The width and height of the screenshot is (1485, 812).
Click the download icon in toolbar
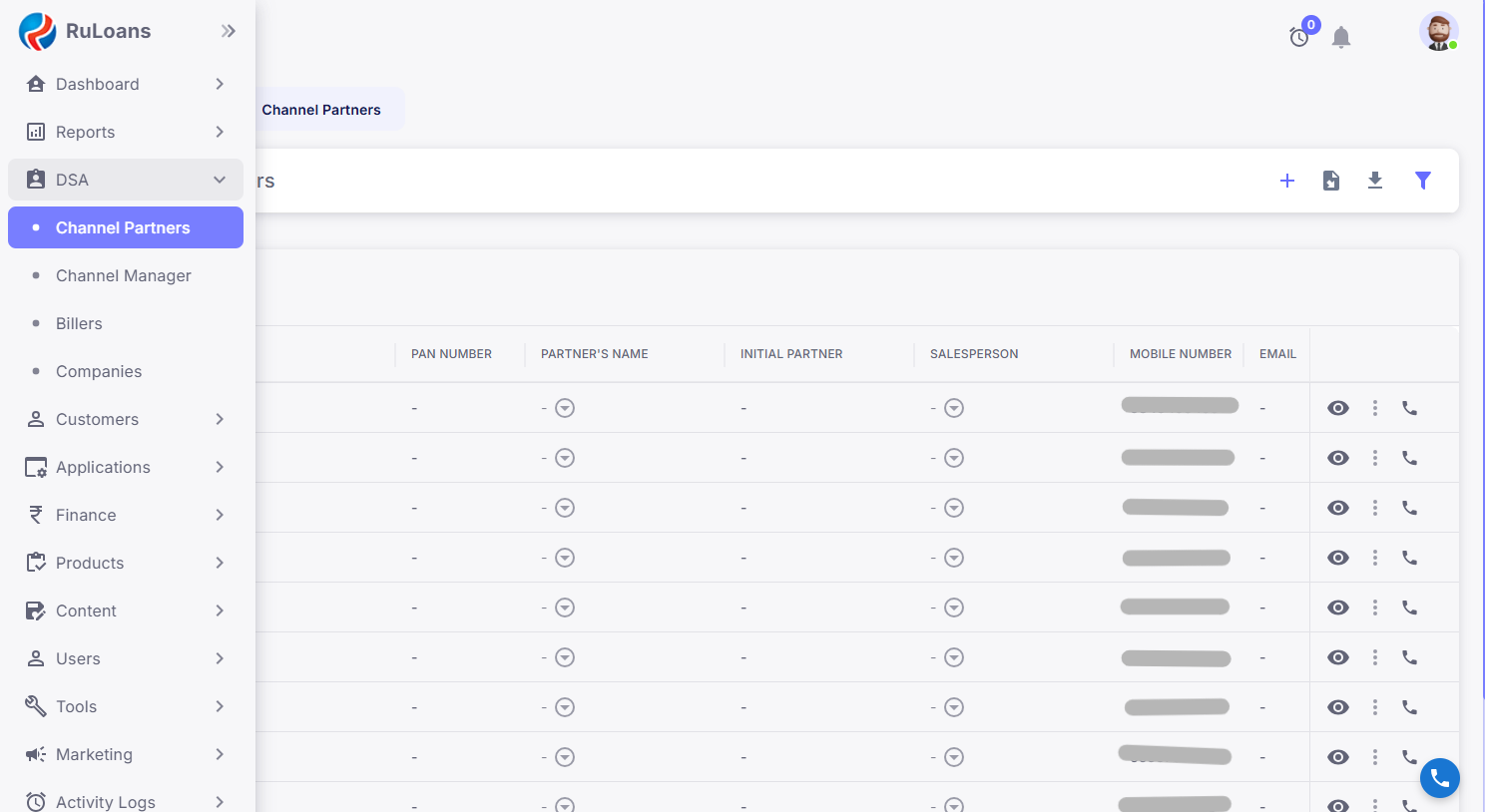tap(1375, 181)
